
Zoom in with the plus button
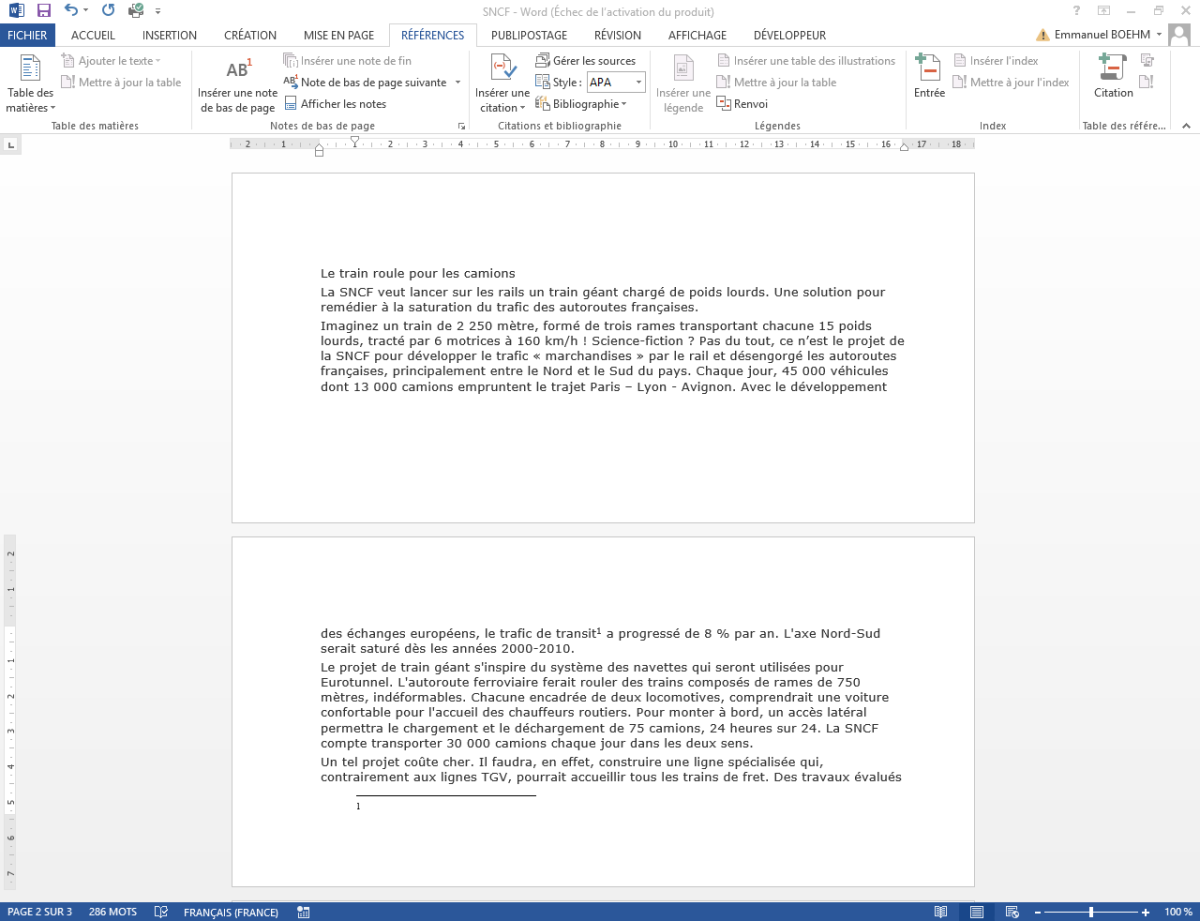1146,912
